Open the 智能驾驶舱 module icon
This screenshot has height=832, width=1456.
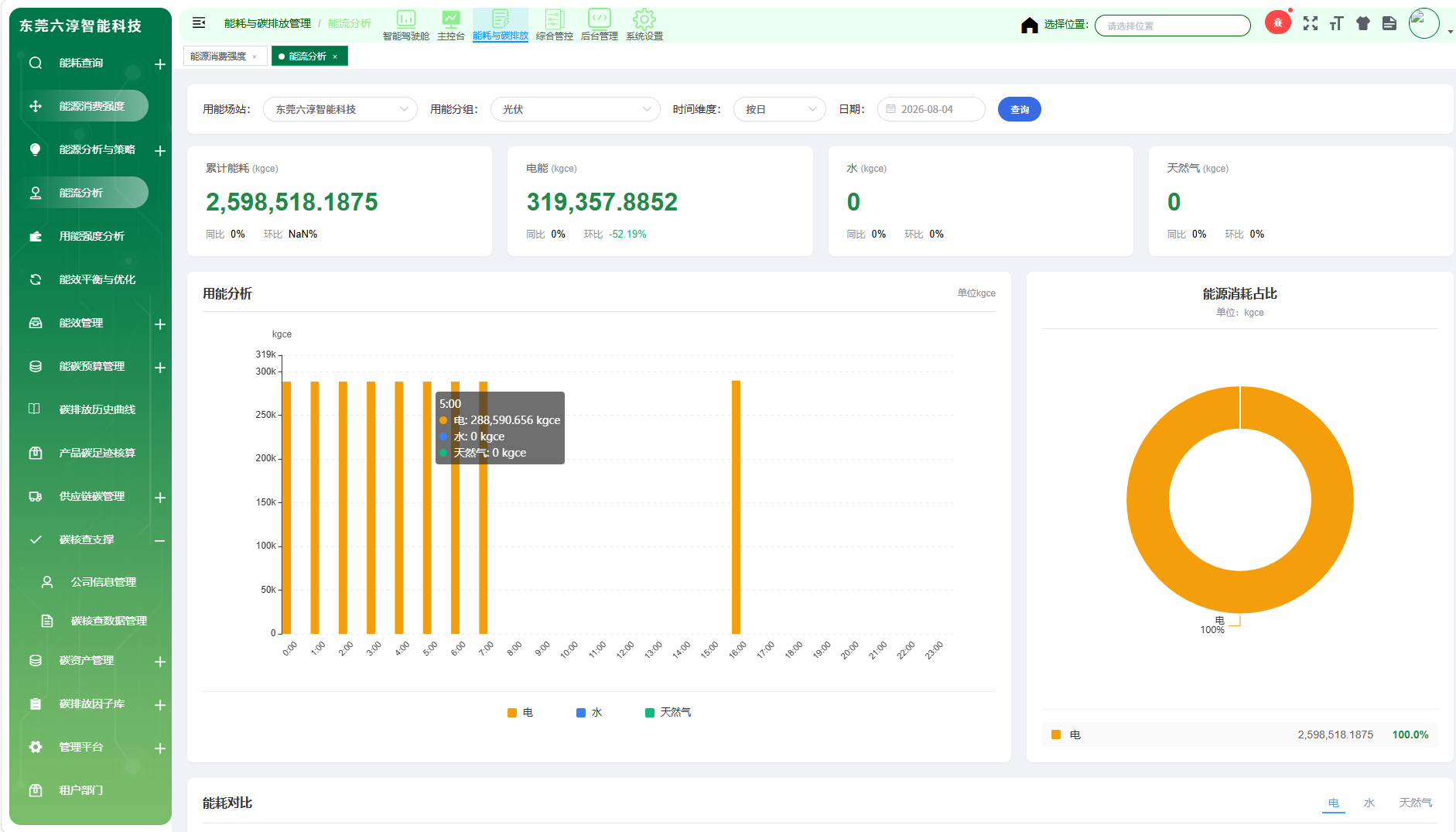click(406, 19)
